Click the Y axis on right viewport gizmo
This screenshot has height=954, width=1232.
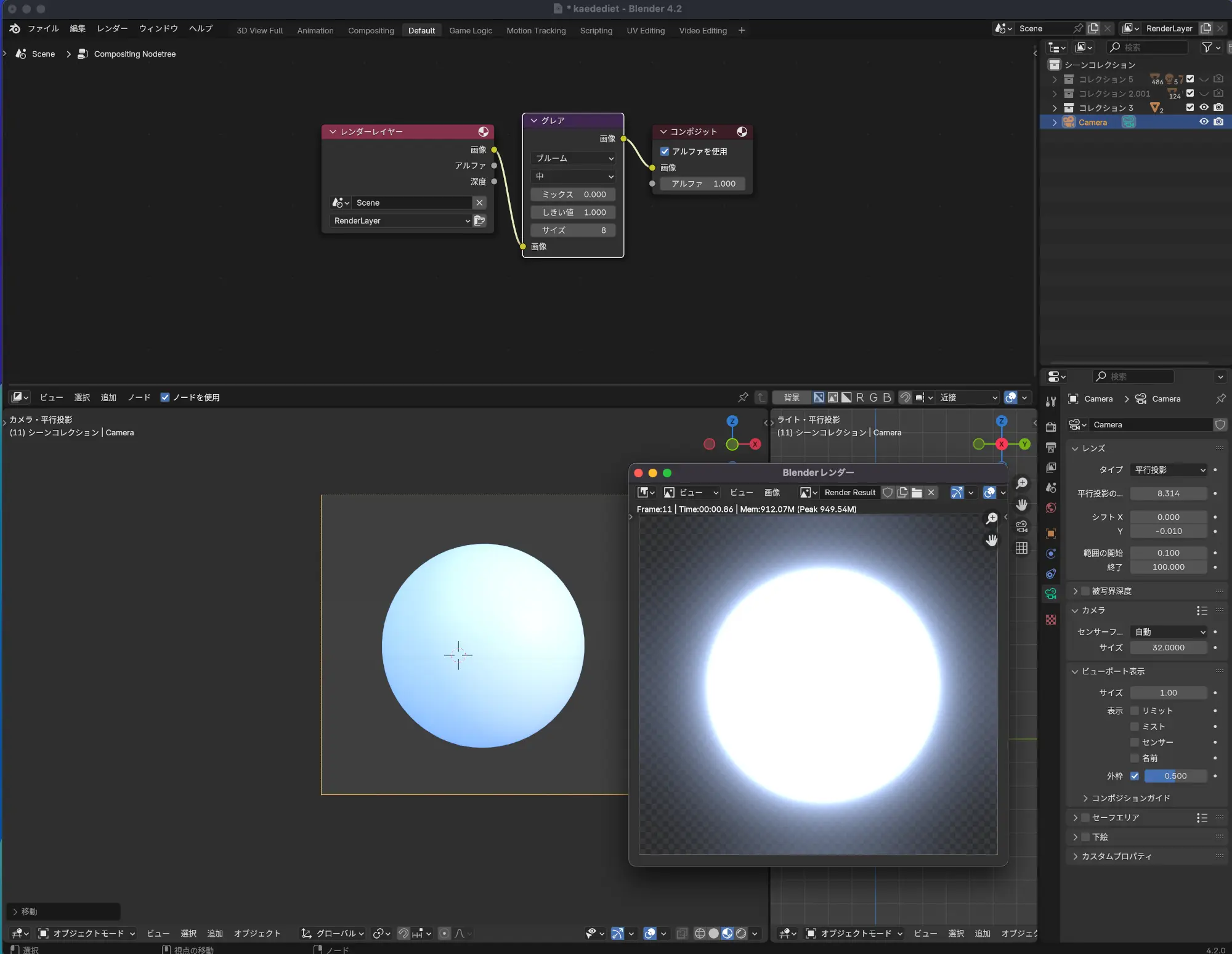[x=1024, y=444]
